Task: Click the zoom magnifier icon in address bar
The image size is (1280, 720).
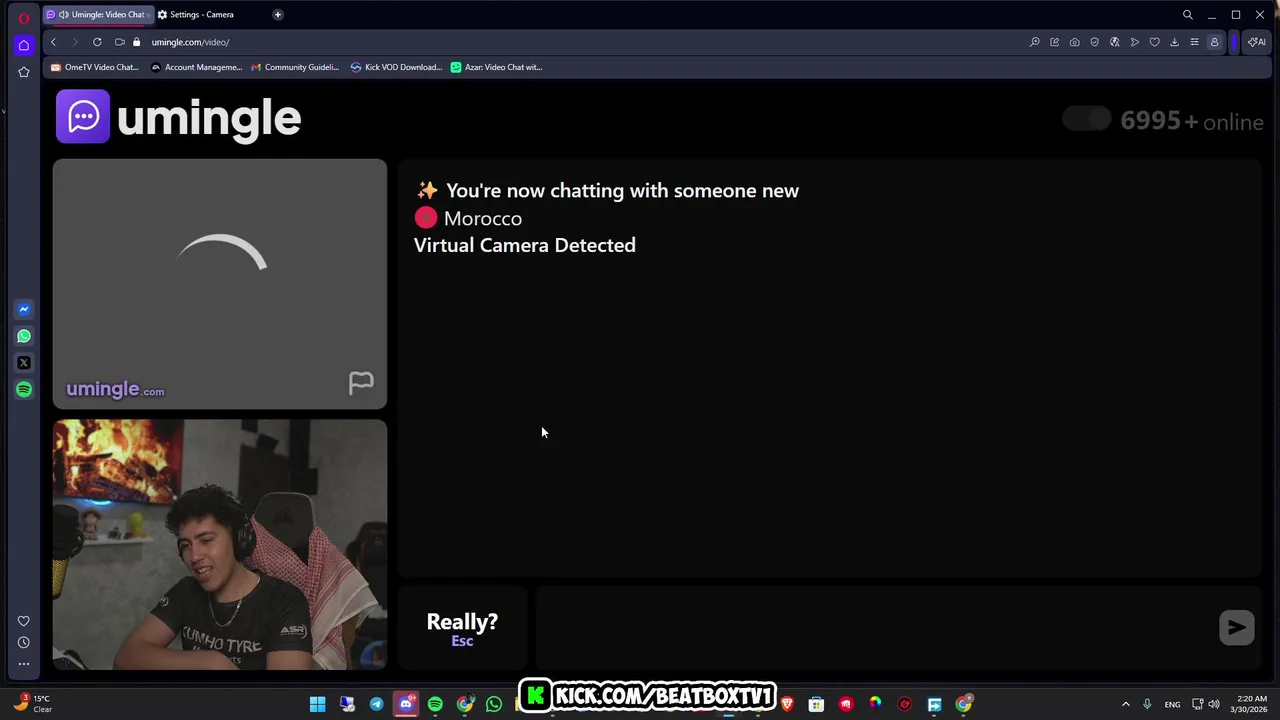Action: pyautogui.click(x=1035, y=42)
